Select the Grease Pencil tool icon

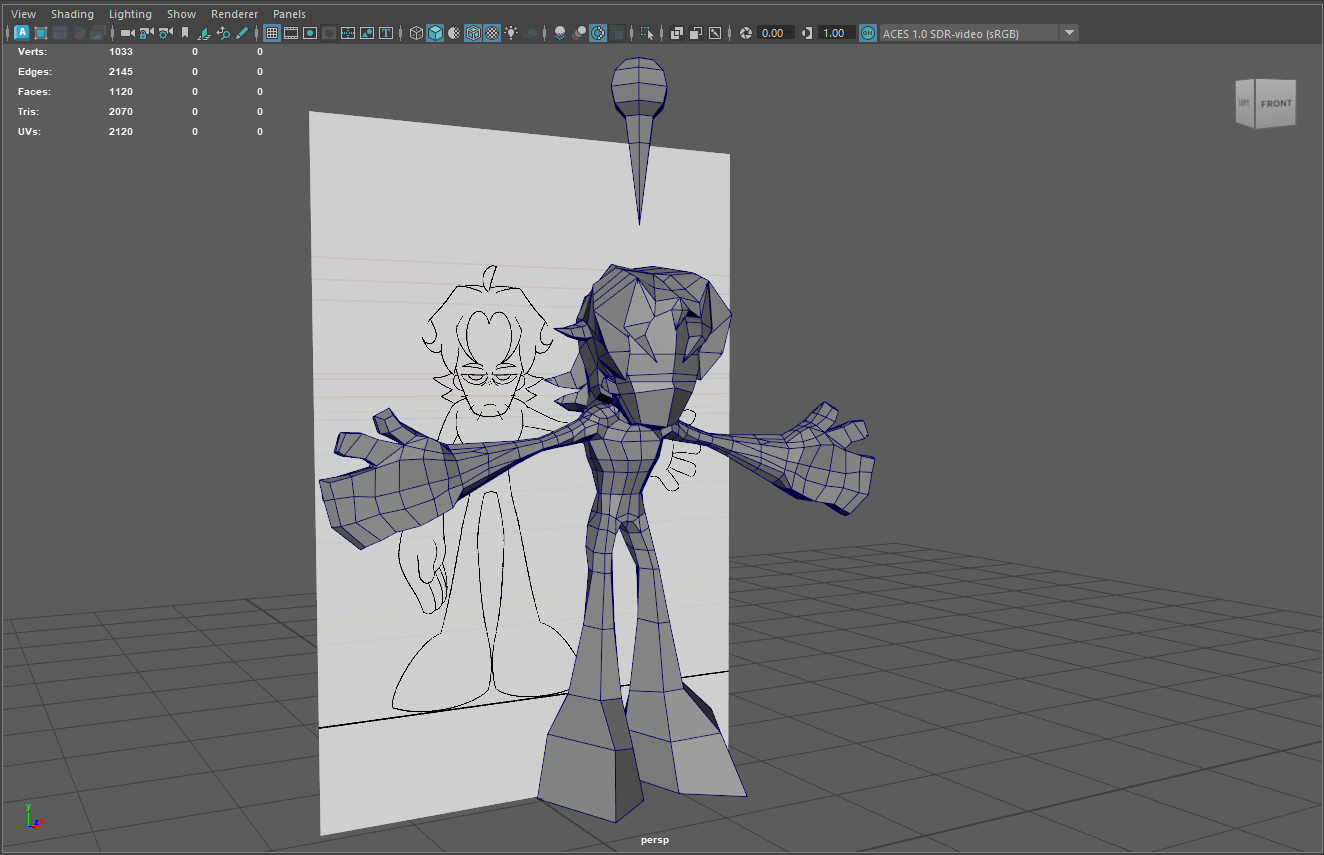(x=242, y=33)
